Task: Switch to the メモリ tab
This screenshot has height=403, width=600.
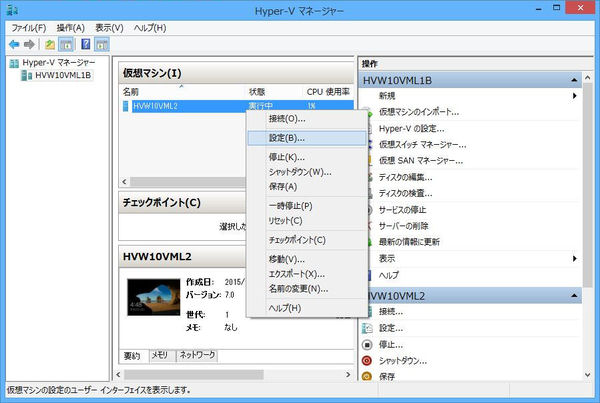Action: click(160, 356)
